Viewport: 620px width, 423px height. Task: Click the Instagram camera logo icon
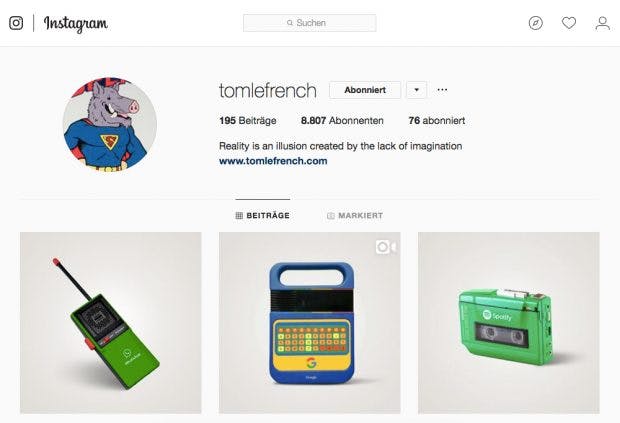pyautogui.click(x=16, y=23)
